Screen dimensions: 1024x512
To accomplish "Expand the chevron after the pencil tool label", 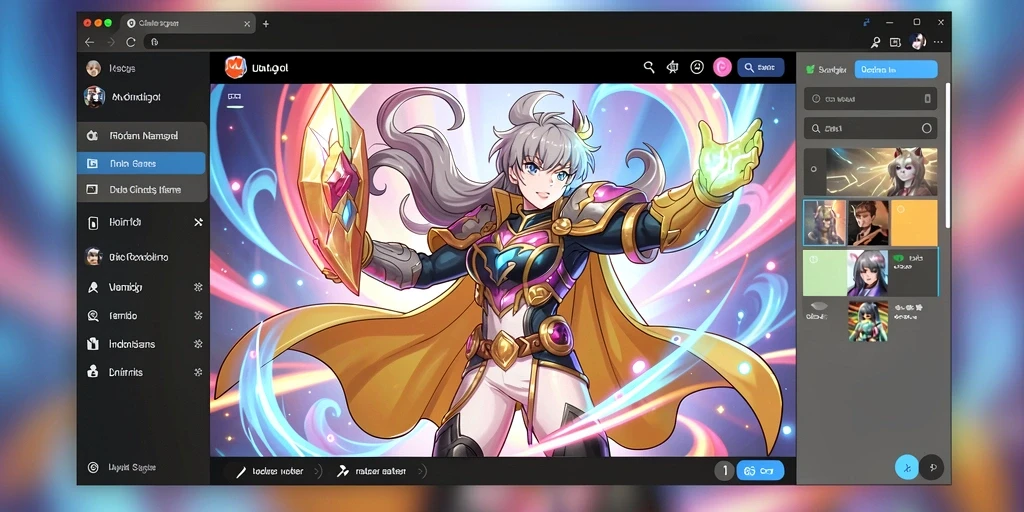I will click(317, 472).
